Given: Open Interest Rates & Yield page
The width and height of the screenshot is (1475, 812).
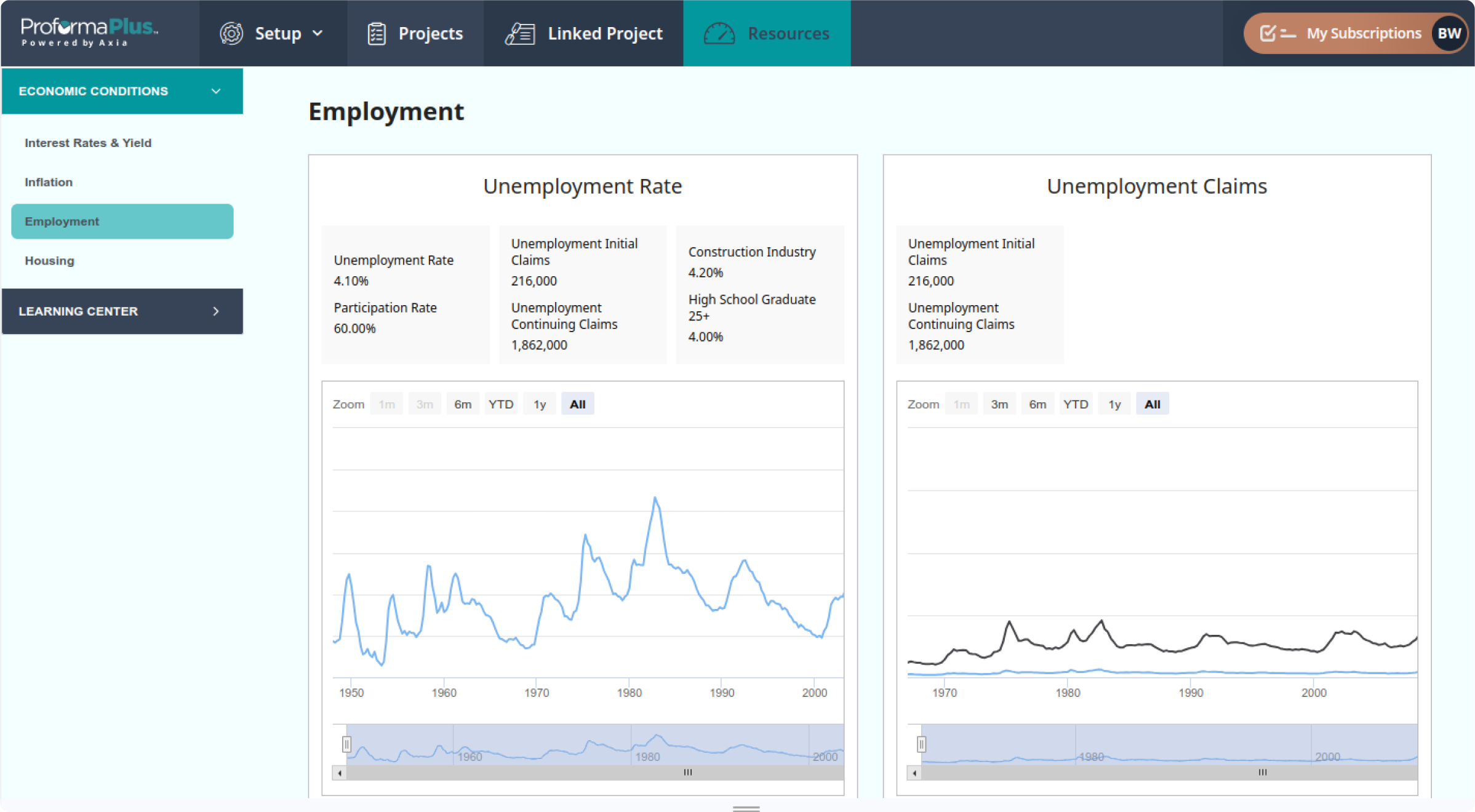Looking at the screenshot, I should tap(87, 143).
